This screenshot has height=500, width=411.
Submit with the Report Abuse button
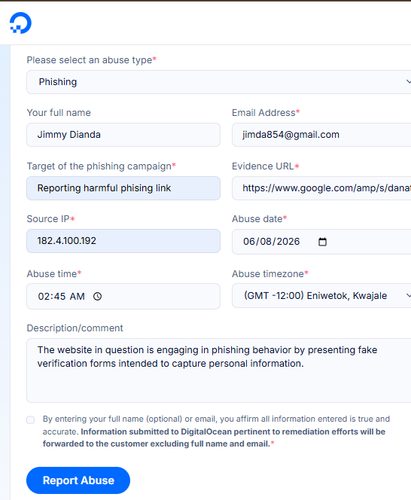(78, 480)
